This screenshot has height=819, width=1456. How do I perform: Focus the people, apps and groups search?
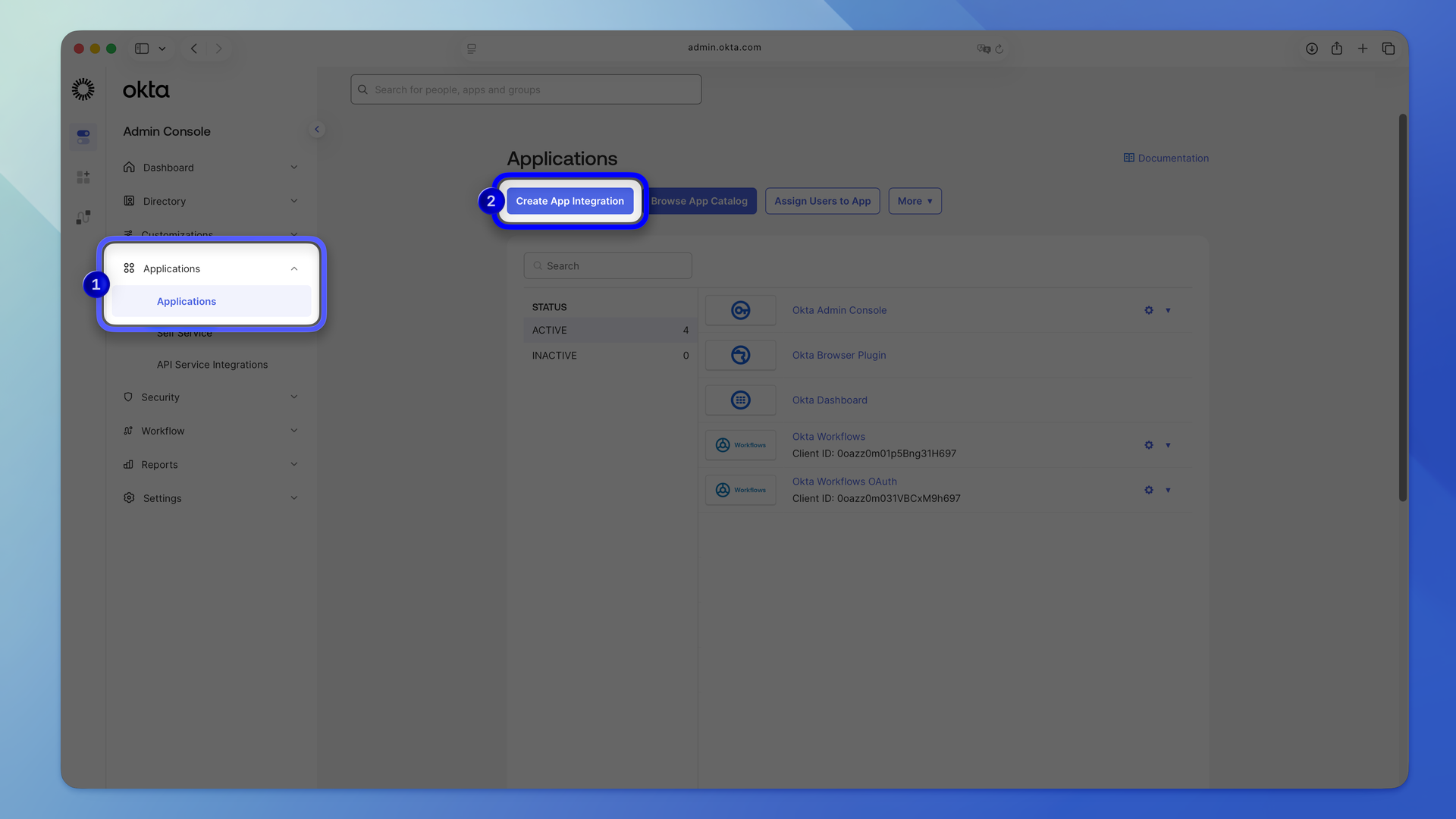[526, 89]
